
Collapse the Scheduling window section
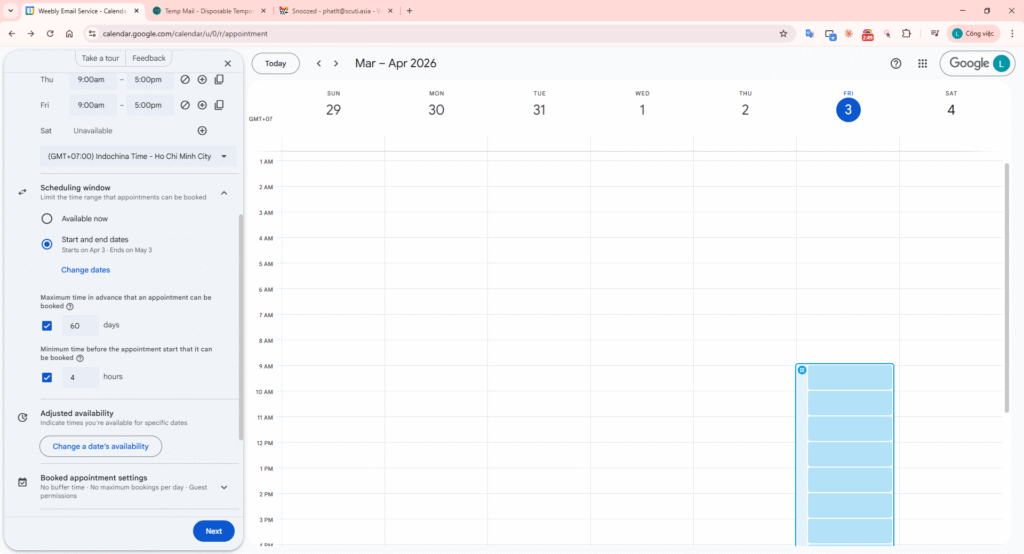(x=224, y=193)
